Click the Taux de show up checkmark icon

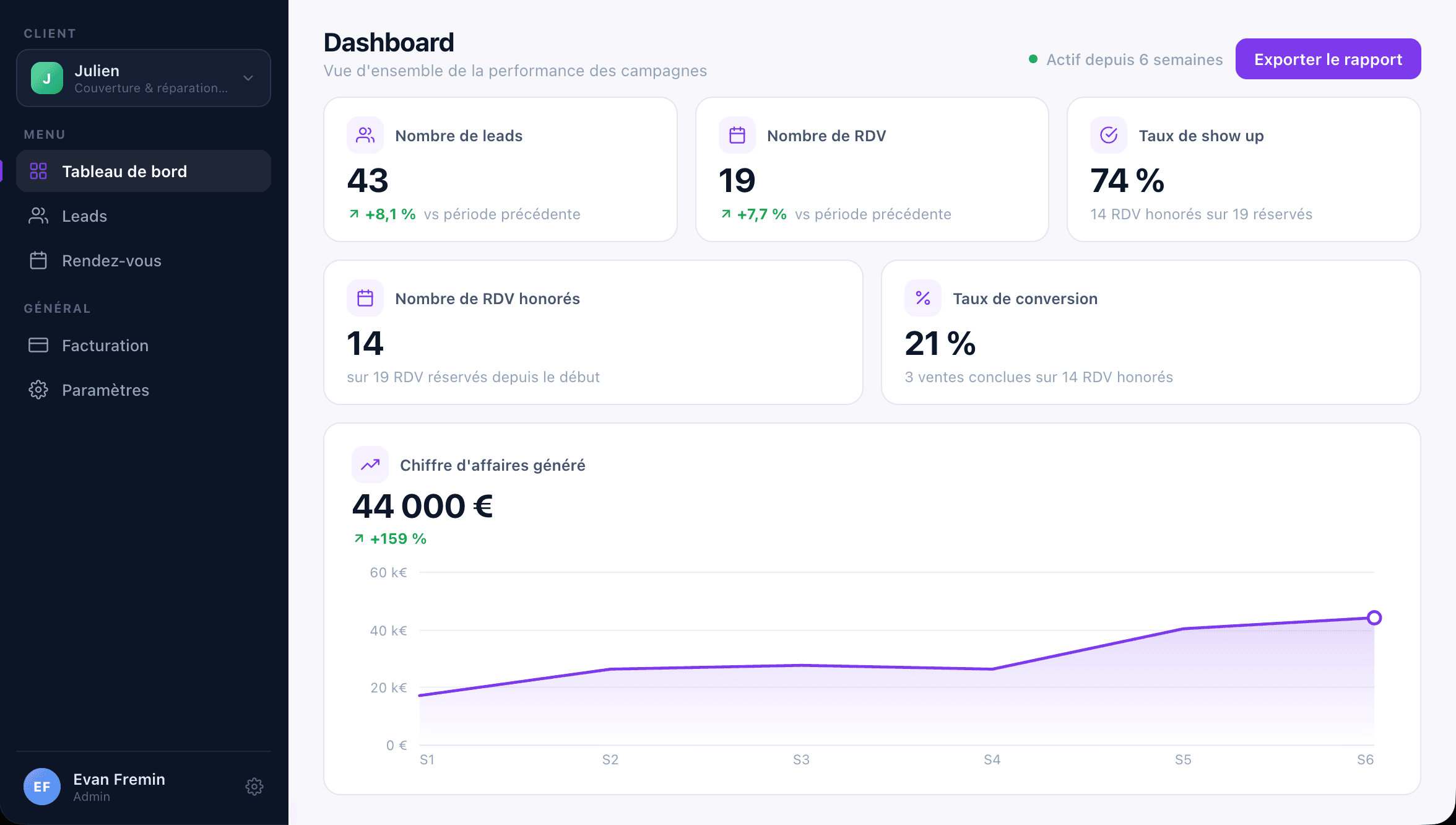click(1108, 135)
